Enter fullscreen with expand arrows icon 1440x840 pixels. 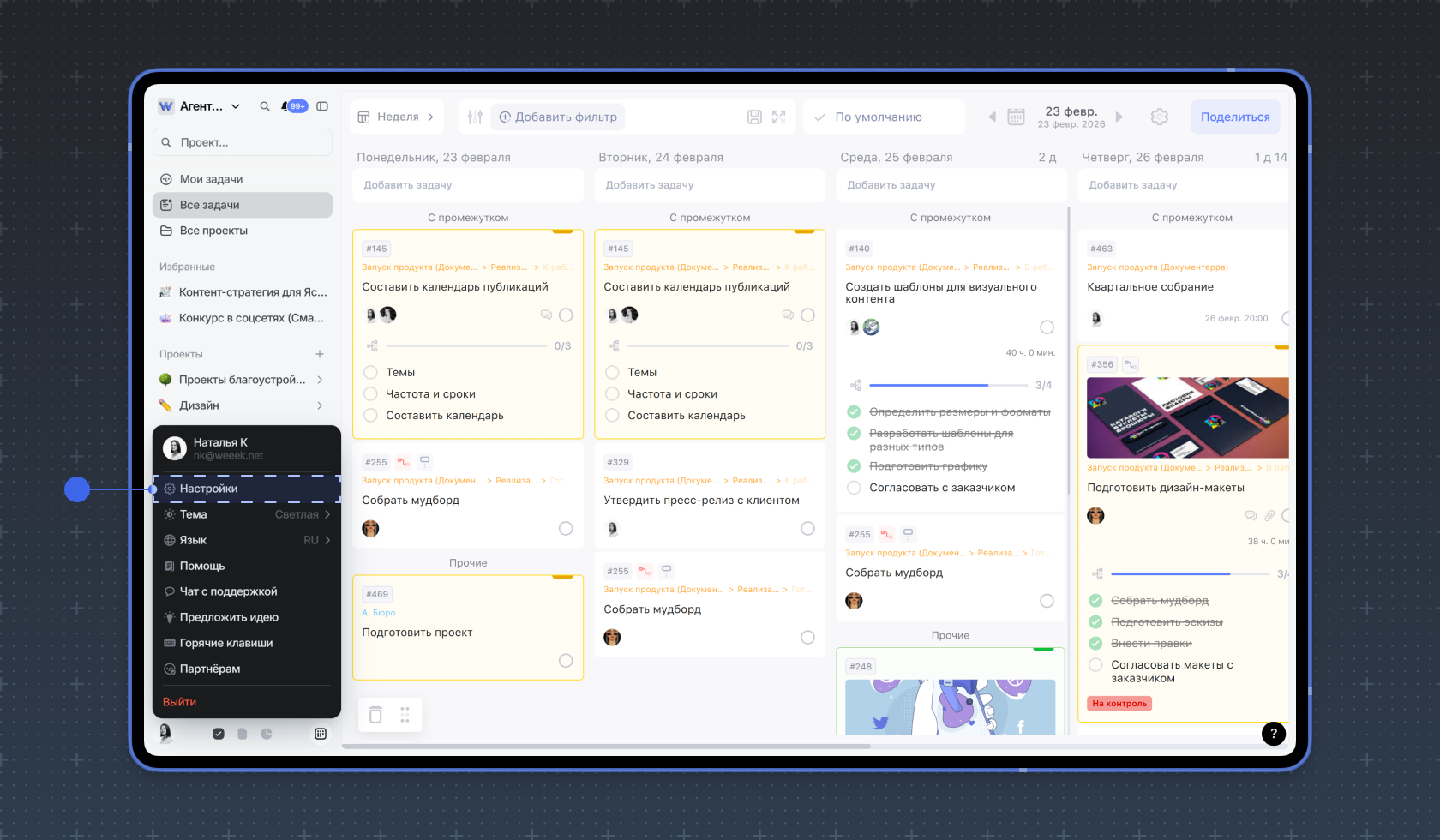pyautogui.click(x=778, y=117)
